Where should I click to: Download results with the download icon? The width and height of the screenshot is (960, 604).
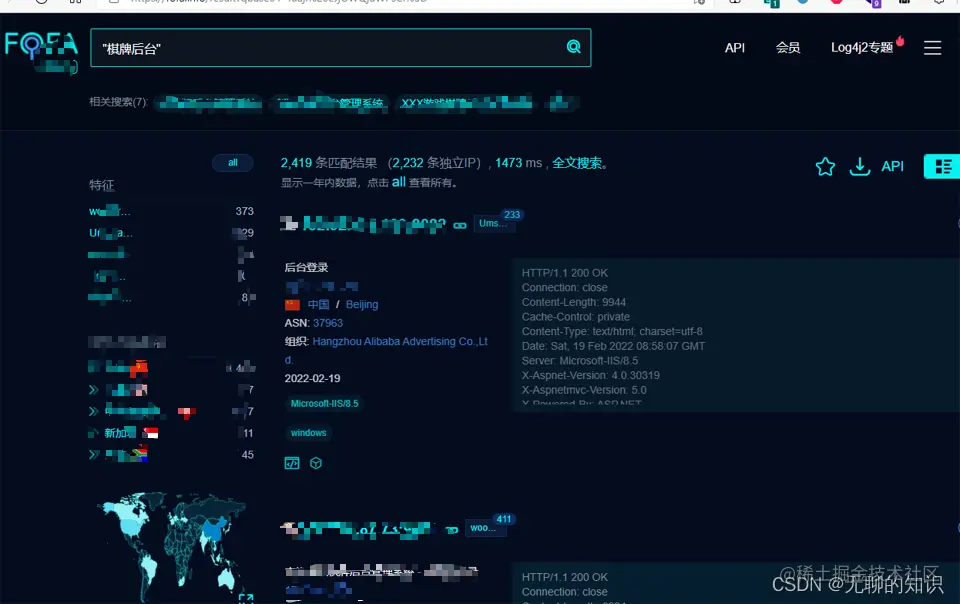pos(860,166)
